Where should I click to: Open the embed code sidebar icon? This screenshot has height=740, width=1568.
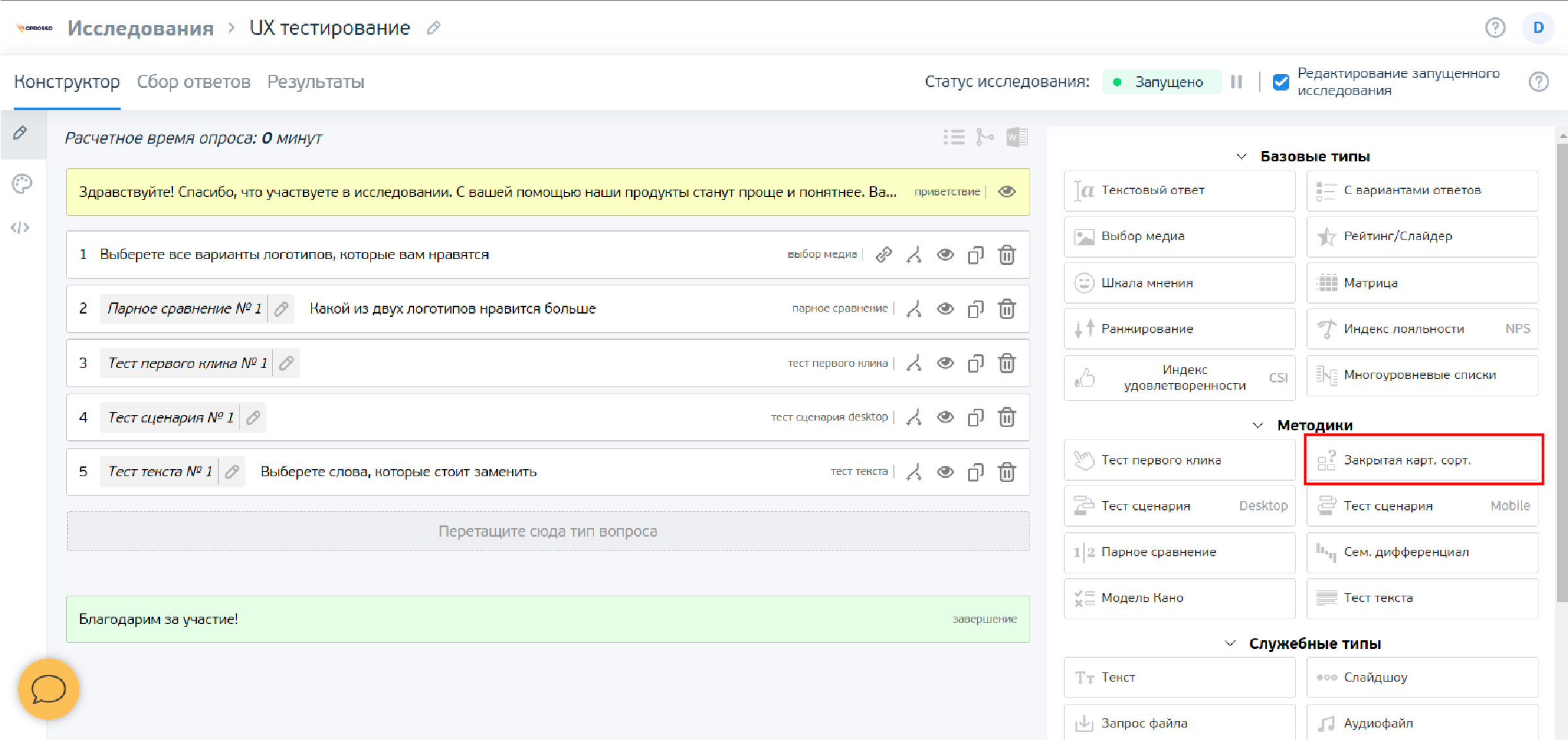click(20, 228)
